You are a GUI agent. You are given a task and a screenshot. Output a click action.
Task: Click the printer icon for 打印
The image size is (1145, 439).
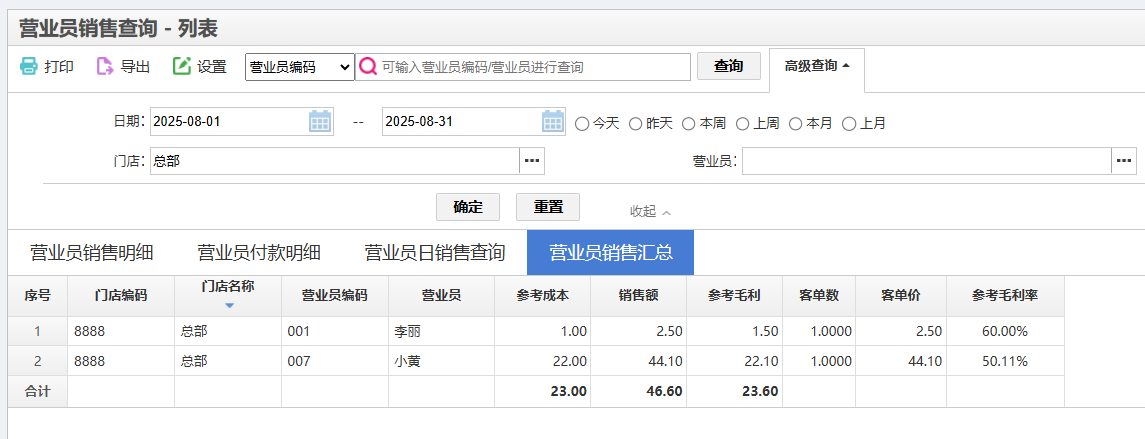pos(29,67)
